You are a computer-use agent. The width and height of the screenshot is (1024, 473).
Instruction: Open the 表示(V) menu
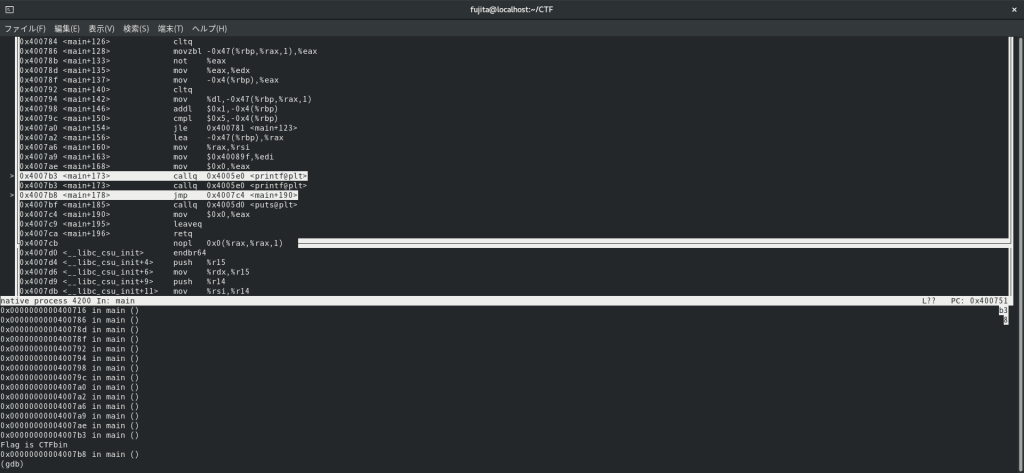click(101, 28)
